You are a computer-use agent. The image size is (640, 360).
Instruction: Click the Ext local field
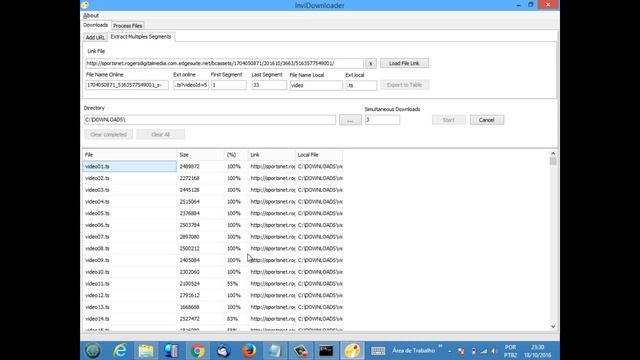coord(361,85)
